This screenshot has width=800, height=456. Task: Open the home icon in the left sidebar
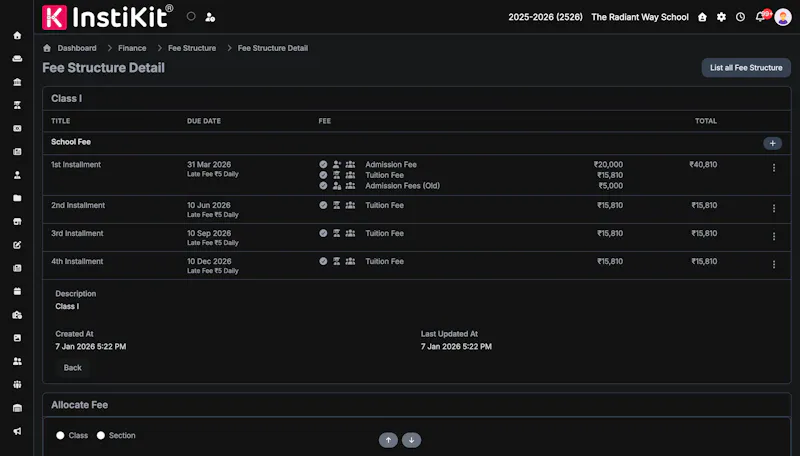17,35
